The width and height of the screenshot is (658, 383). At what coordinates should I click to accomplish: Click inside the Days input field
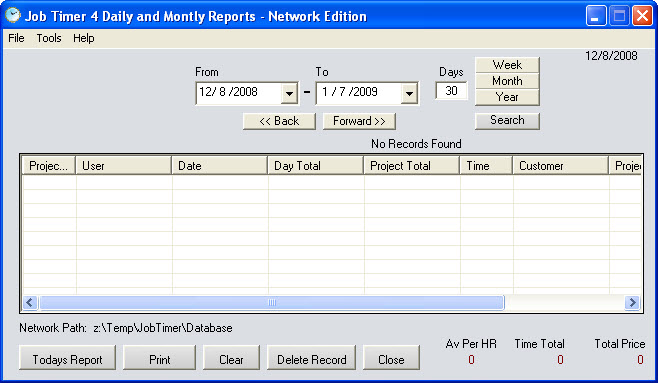[451, 91]
